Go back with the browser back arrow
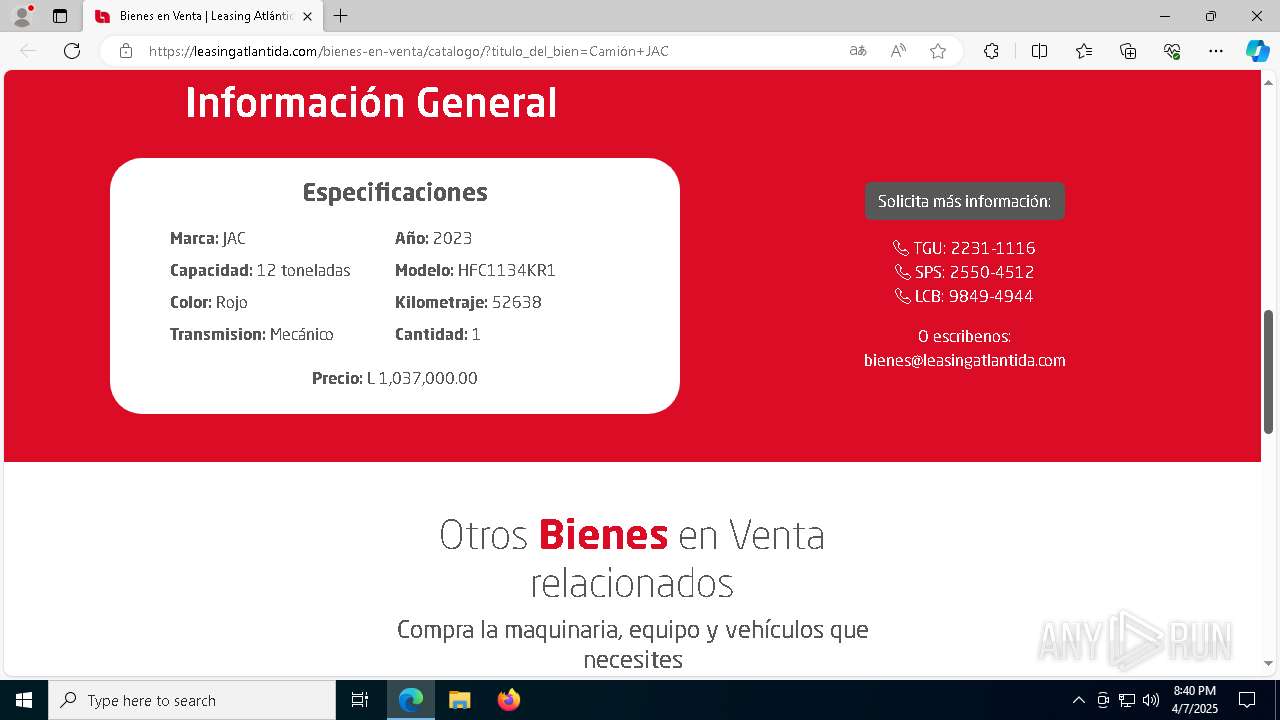Screen dimensions: 1280x720 click(28, 51)
